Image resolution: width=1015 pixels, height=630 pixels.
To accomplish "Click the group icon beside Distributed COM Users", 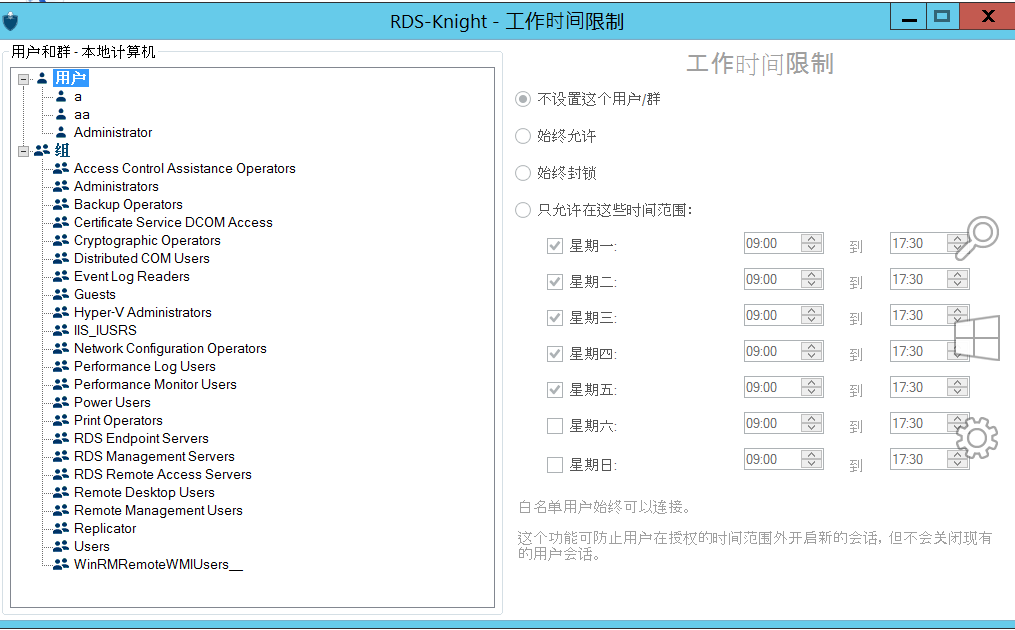I will click(x=61, y=258).
